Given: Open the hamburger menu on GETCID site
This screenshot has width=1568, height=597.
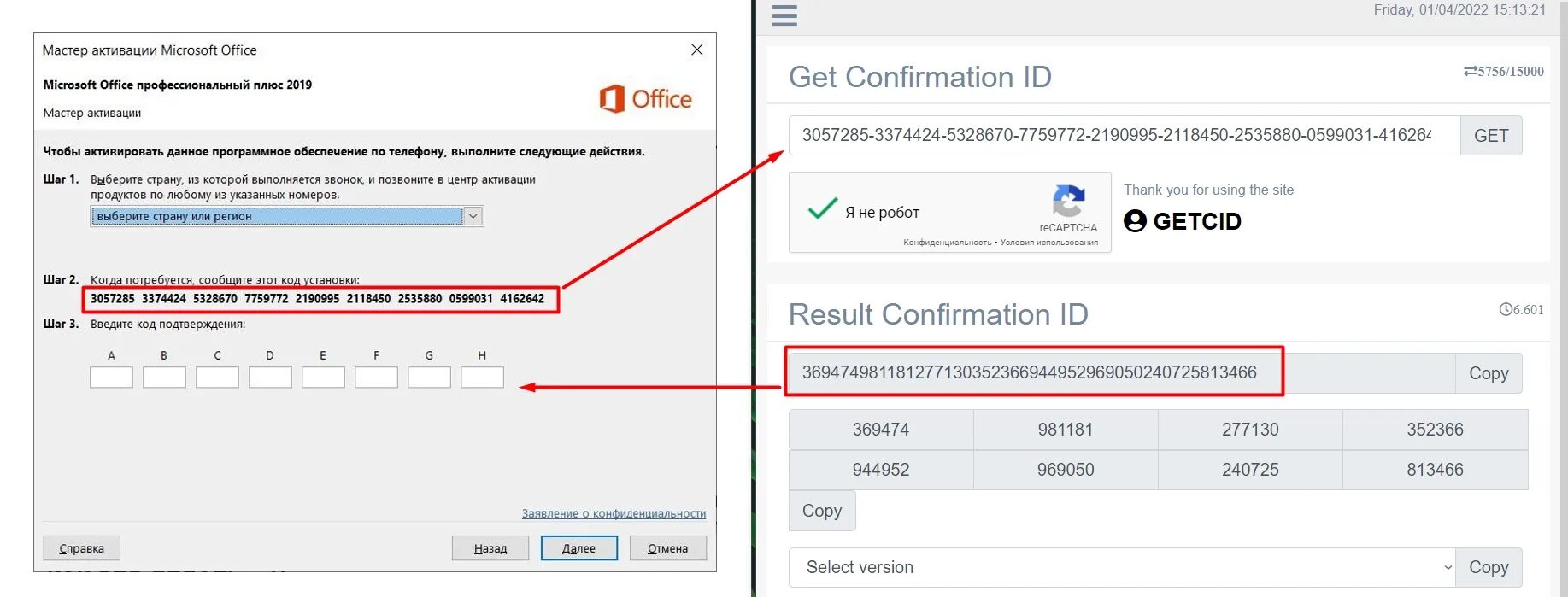Looking at the screenshot, I should click(x=784, y=15).
